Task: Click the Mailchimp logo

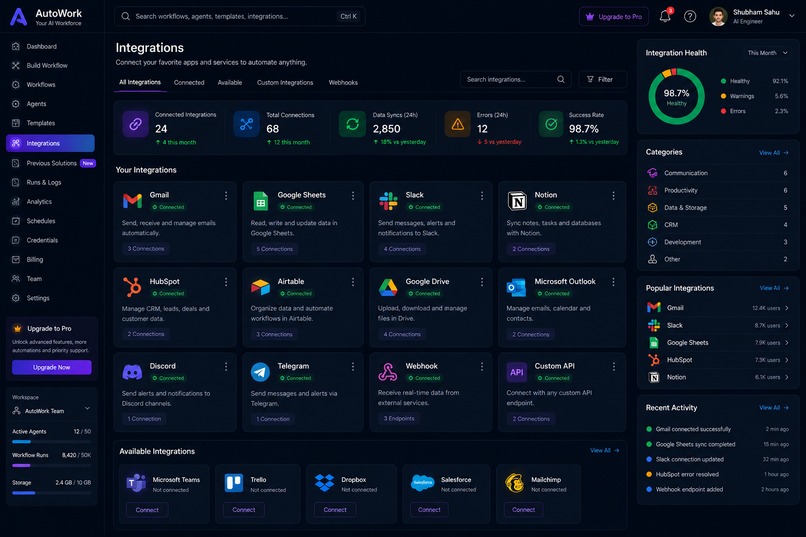Action: pos(514,483)
